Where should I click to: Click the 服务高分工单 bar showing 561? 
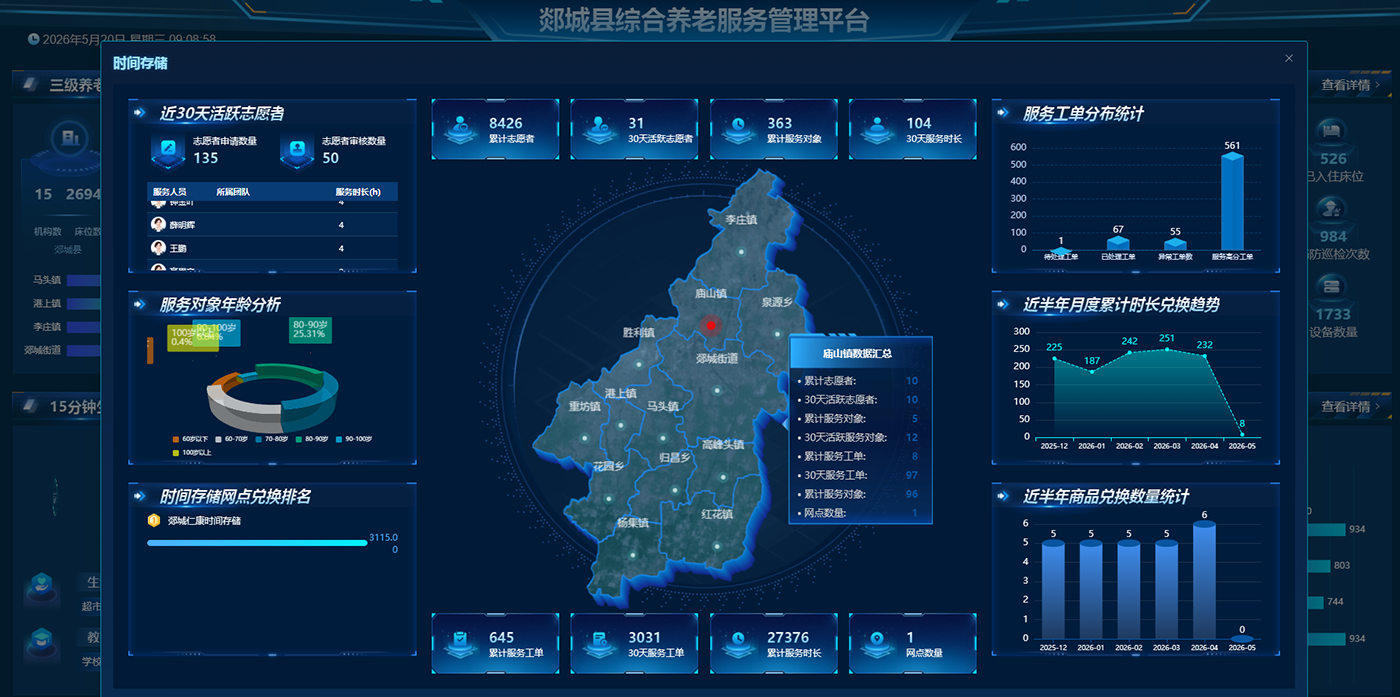pos(1232,201)
